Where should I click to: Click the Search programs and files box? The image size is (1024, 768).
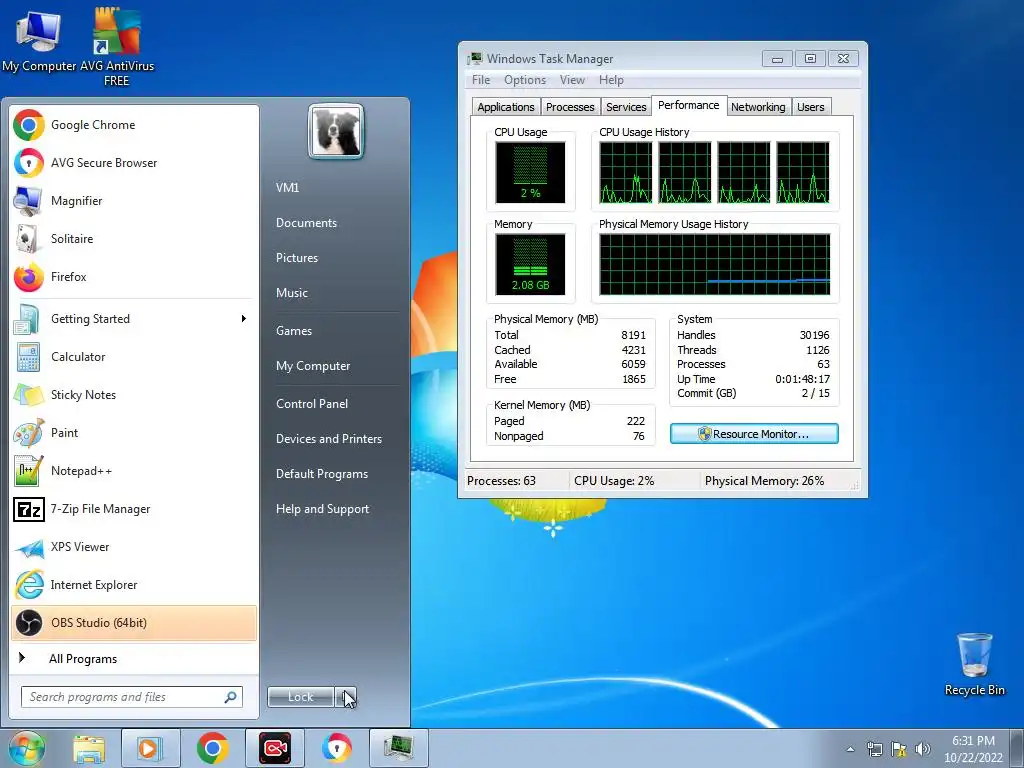point(132,697)
